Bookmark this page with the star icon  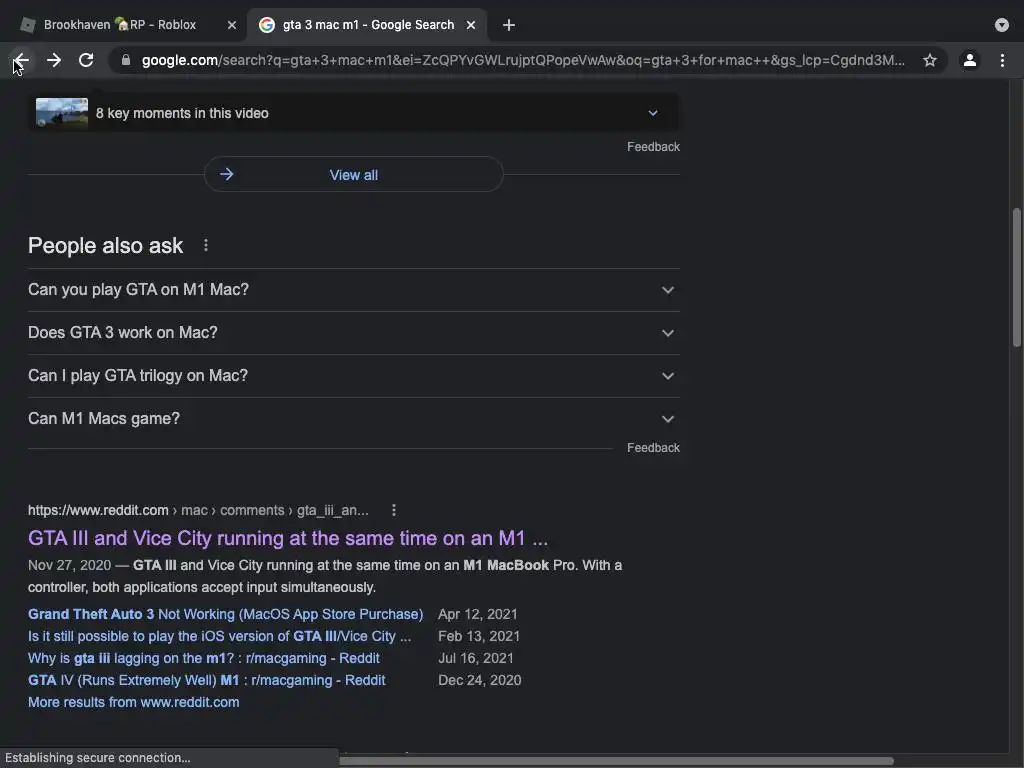(930, 61)
